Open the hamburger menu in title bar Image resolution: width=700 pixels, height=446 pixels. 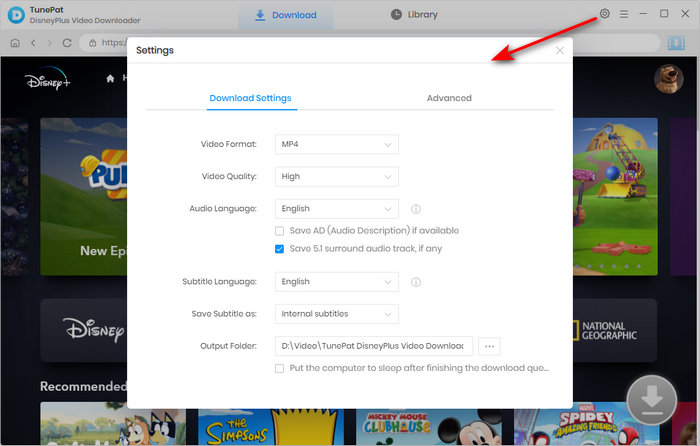(624, 14)
